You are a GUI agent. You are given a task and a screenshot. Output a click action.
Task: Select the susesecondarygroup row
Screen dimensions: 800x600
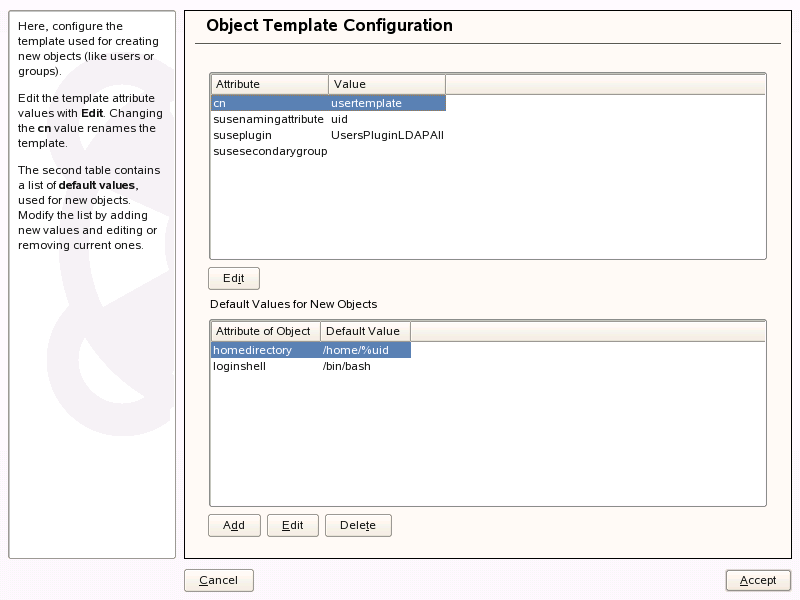(x=329, y=152)
